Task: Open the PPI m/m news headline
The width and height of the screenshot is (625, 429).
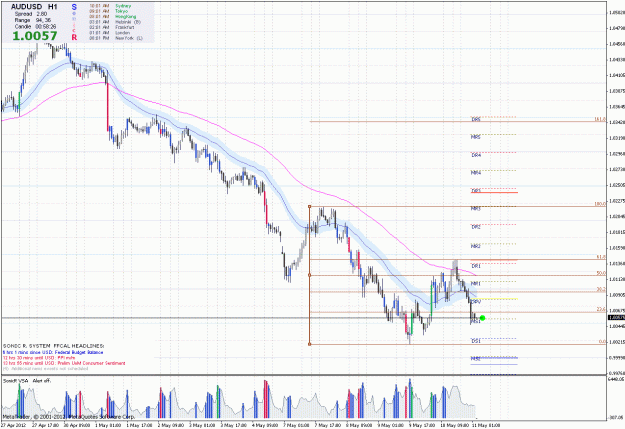Action: 39,358
